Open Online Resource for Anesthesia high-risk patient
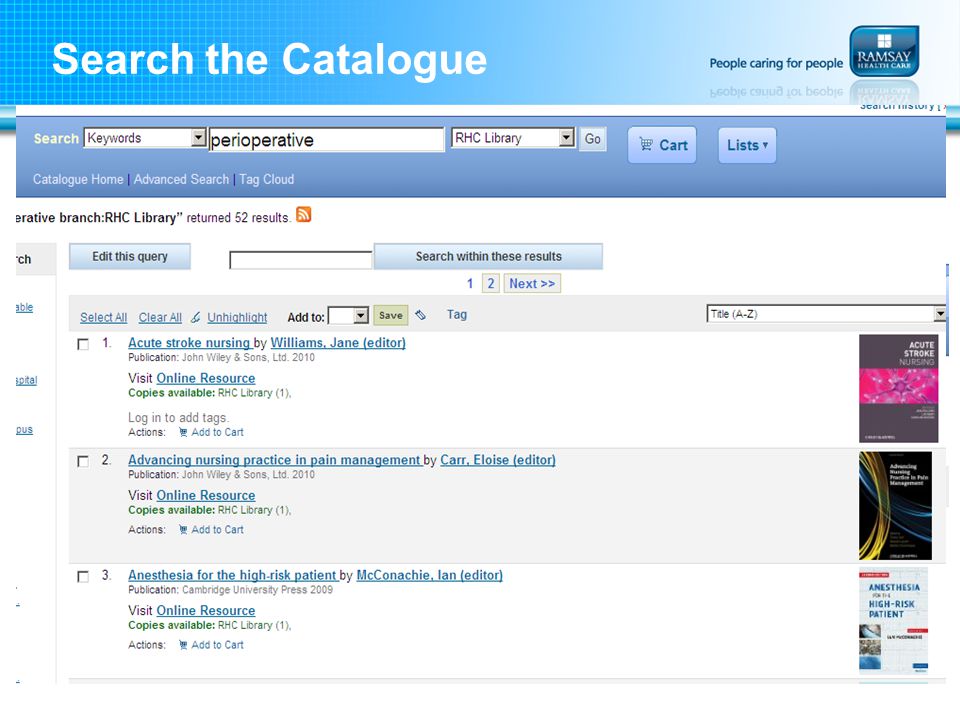This screenshot has width=960, height=720. (x=206, y=610)
